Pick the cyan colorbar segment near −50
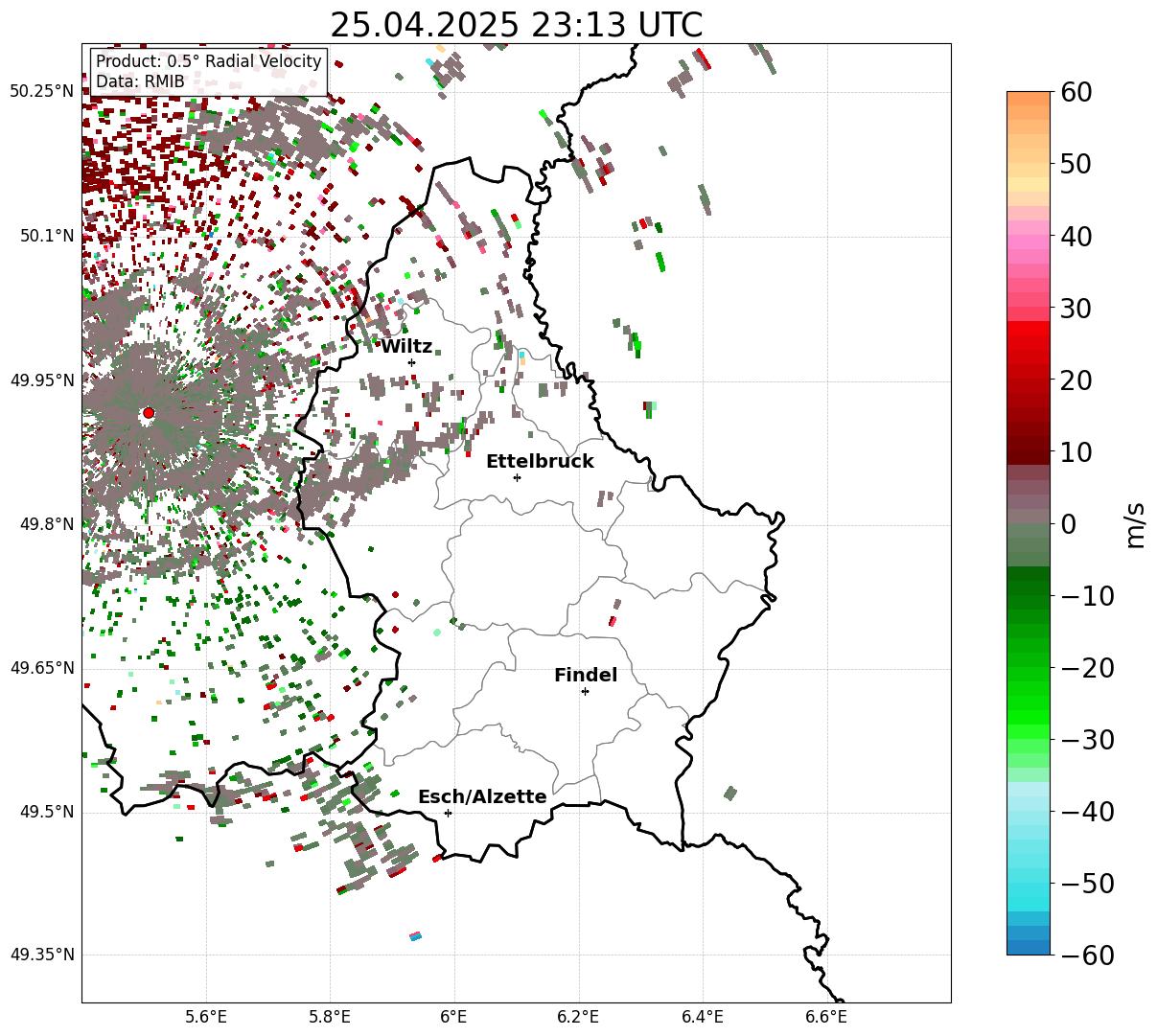The height and width of the screenshot is (1036, 1157). point(1029,889)
